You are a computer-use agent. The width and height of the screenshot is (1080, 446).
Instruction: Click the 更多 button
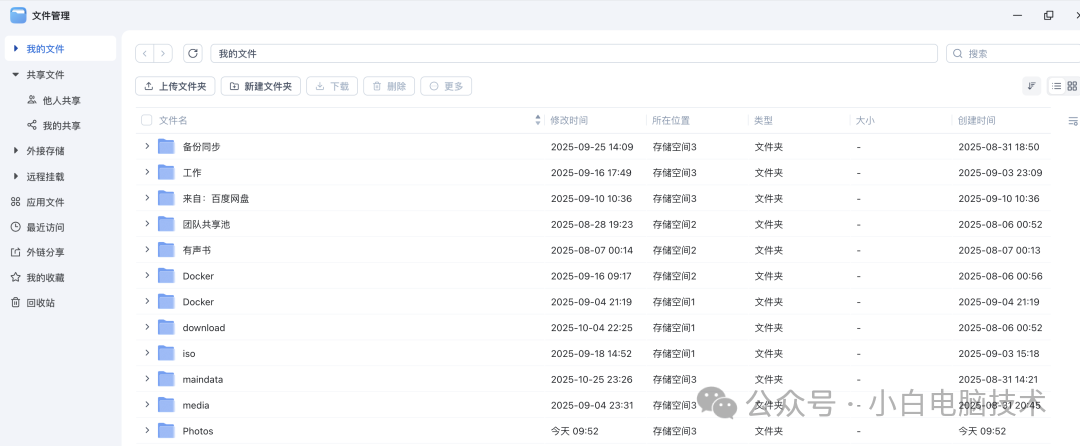click(x=446, y=86)
